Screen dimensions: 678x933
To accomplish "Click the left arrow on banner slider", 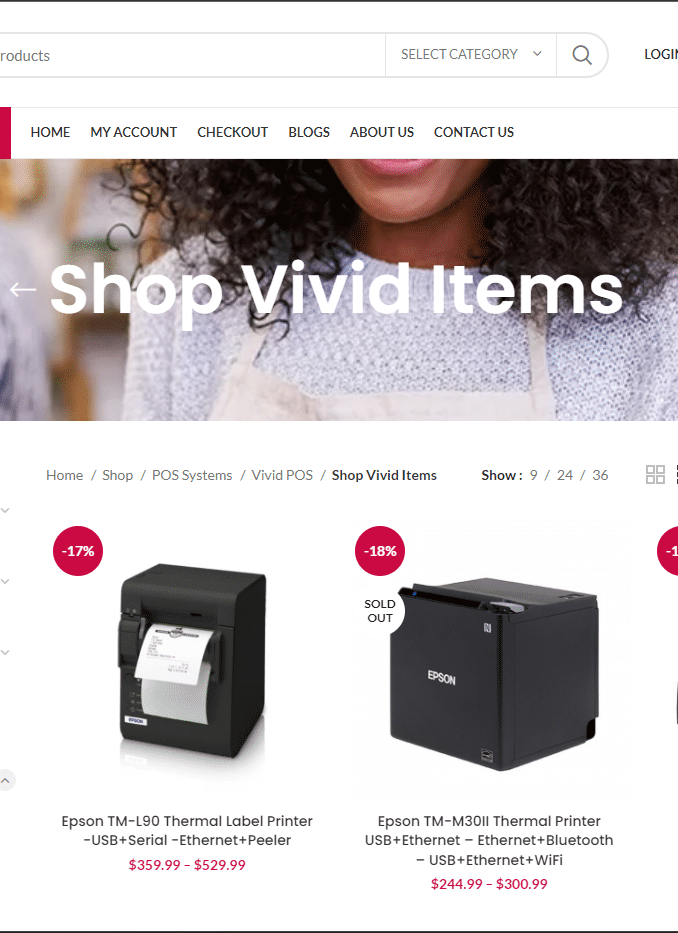I will 23,289.
